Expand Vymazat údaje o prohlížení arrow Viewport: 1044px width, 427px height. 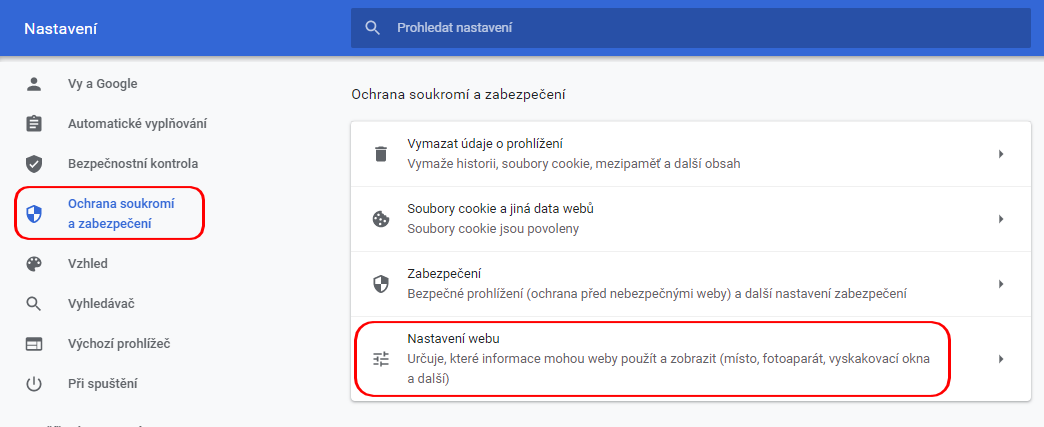[x=1000, y=154]
